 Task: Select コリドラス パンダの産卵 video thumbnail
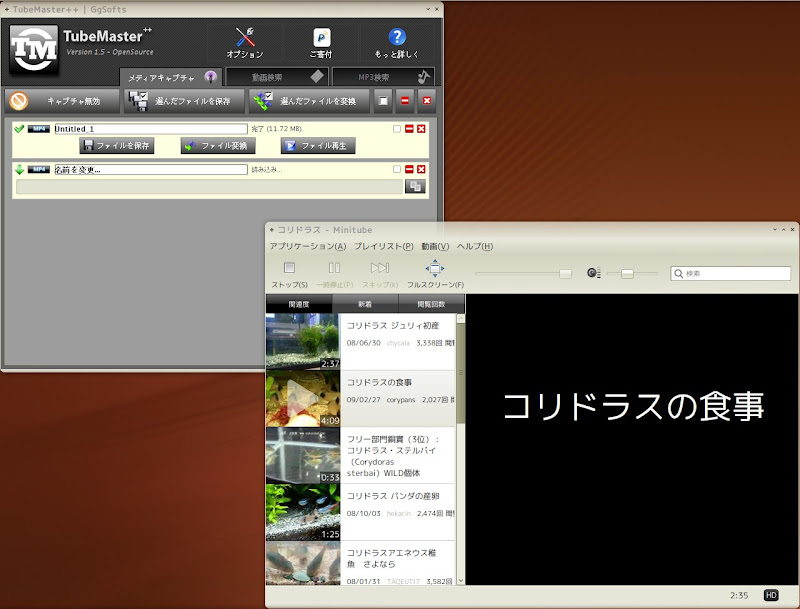tap(303, 513)
